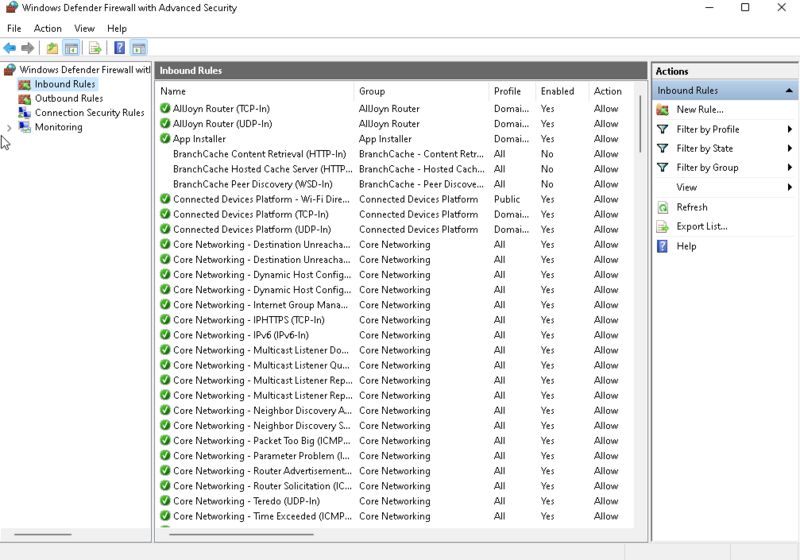Open the View submenu arrow in Actions
This screenshot has height=560, width=800.
(x=789, y=187)
